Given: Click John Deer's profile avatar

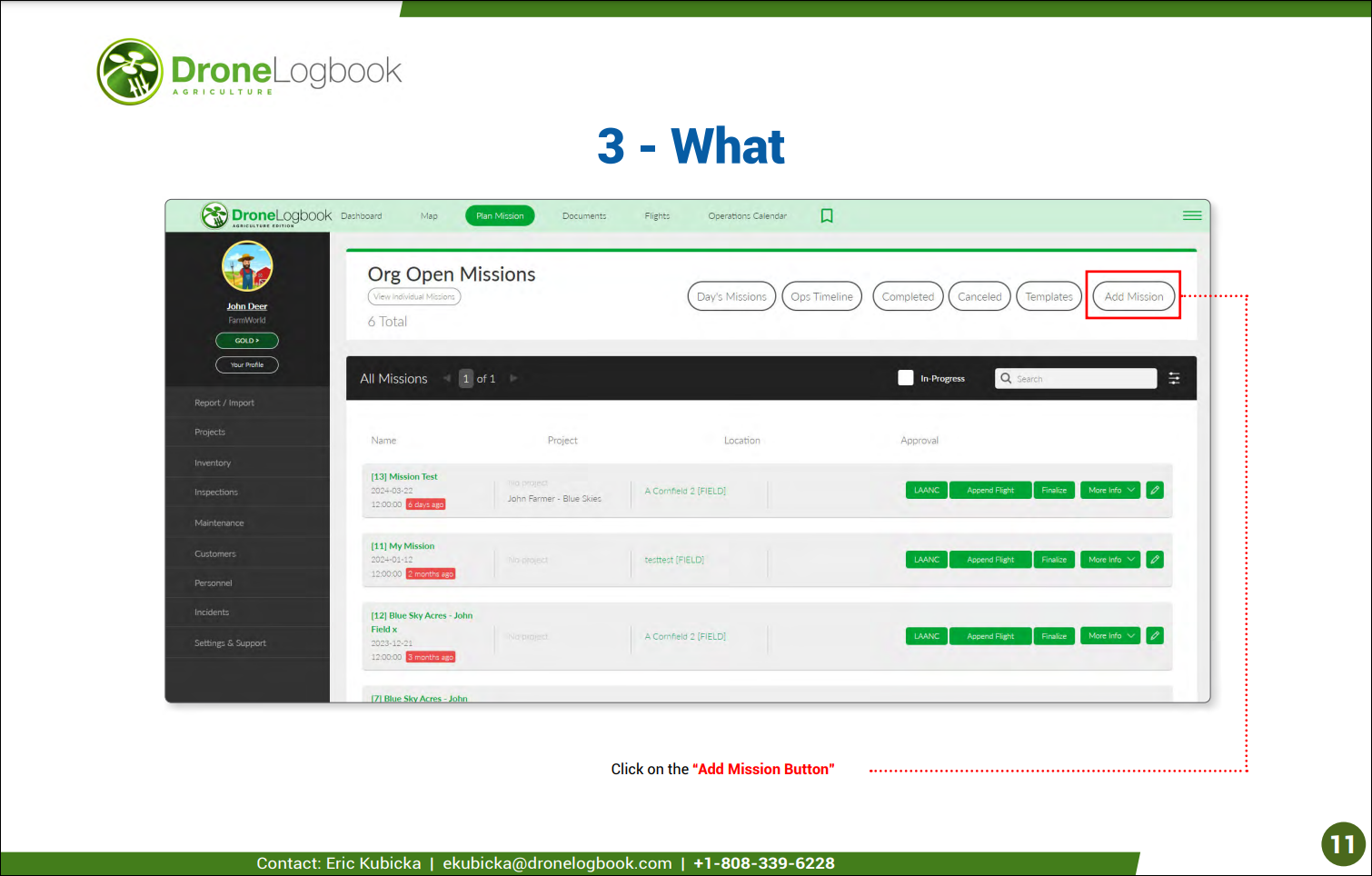Looking at the screenshot, I should [x=247, y=266].
